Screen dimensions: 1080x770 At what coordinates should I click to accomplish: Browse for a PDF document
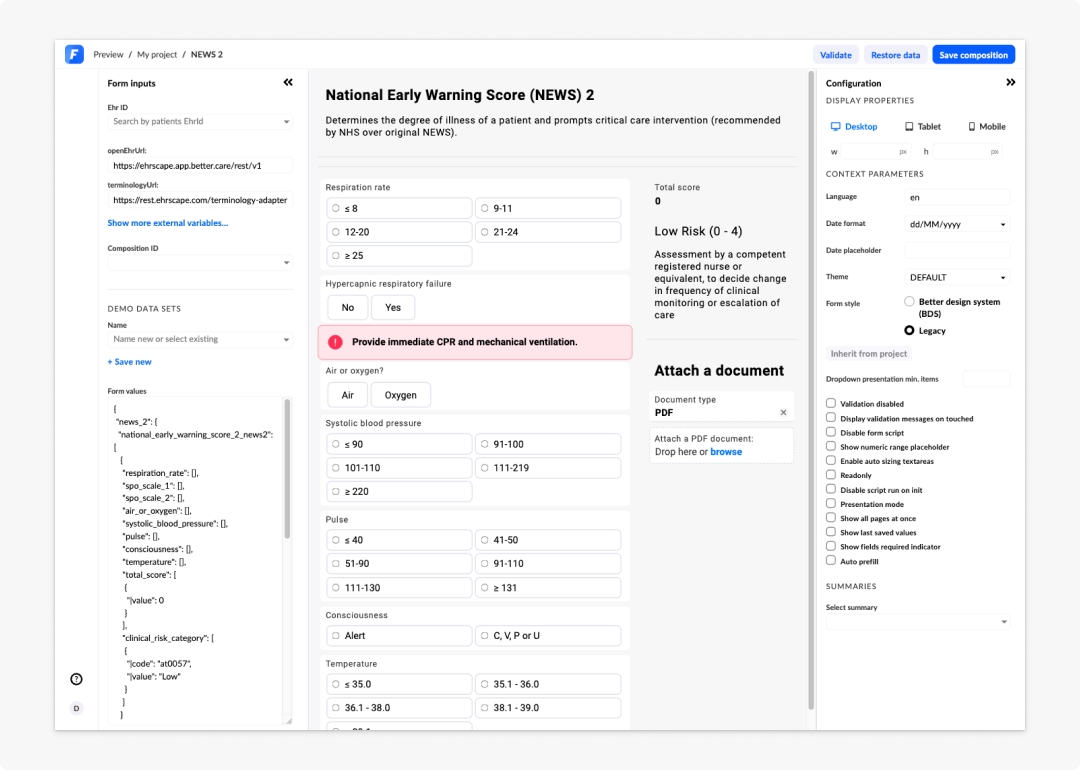pyautogui.click(x=726, y=452)
